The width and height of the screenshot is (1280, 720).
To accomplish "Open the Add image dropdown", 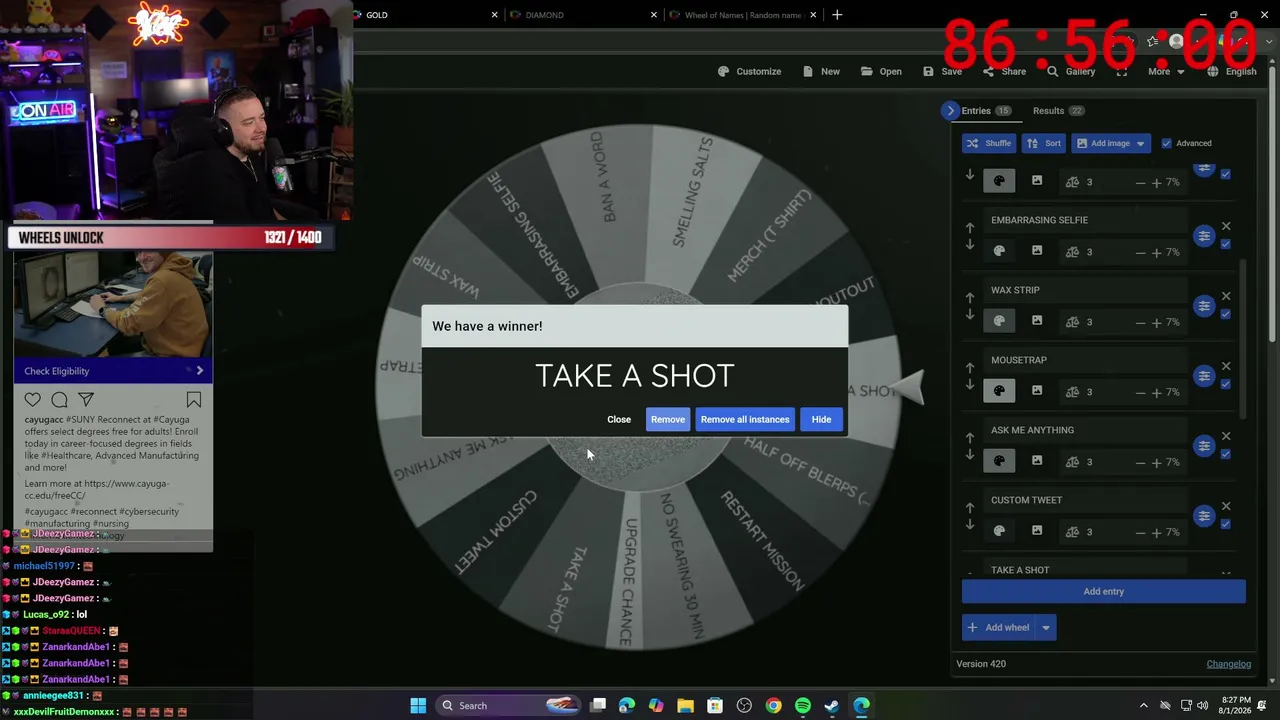I will (x=1110, y=143).
